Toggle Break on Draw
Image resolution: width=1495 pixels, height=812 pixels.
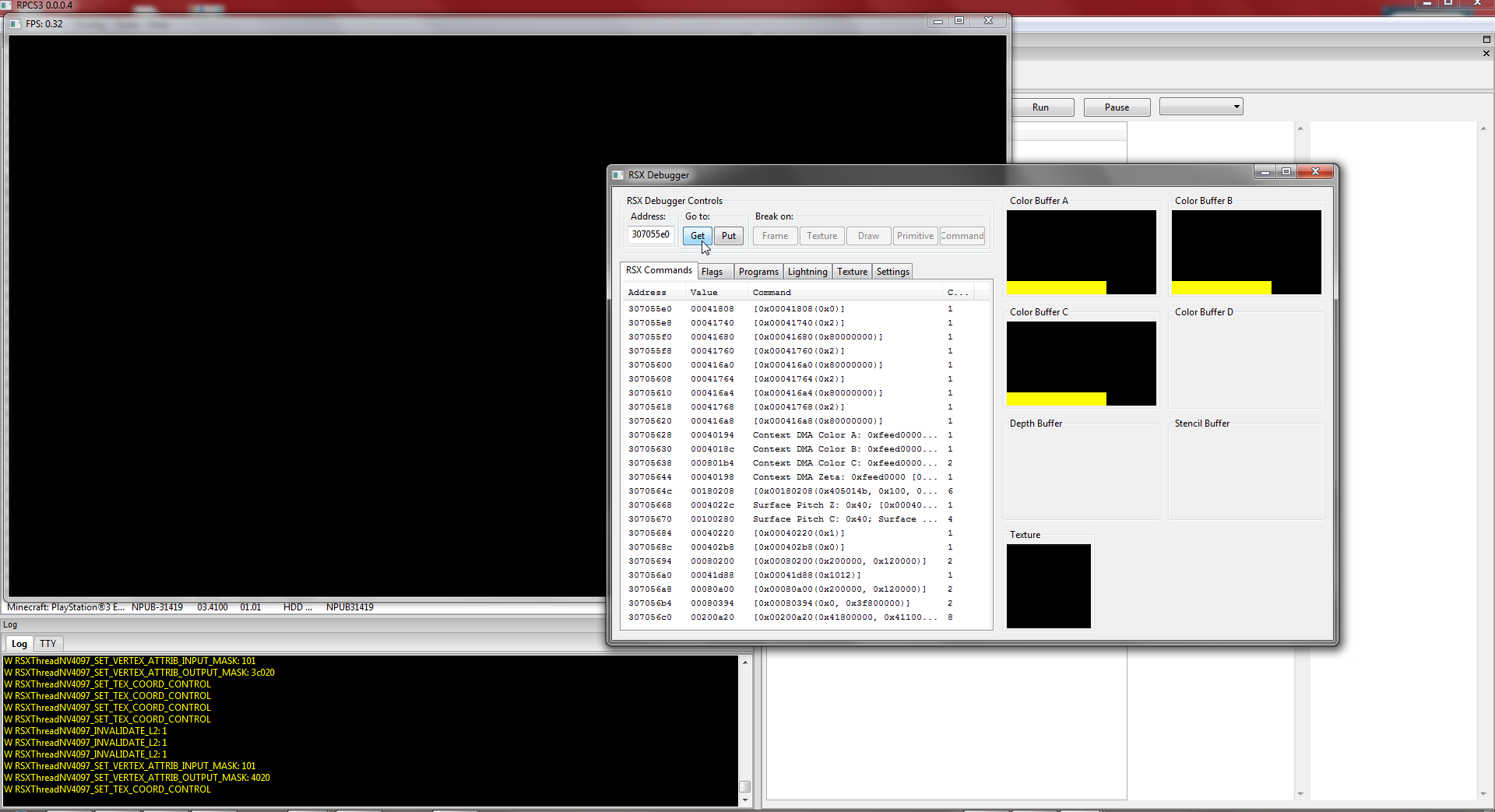(x=868, y=236)
